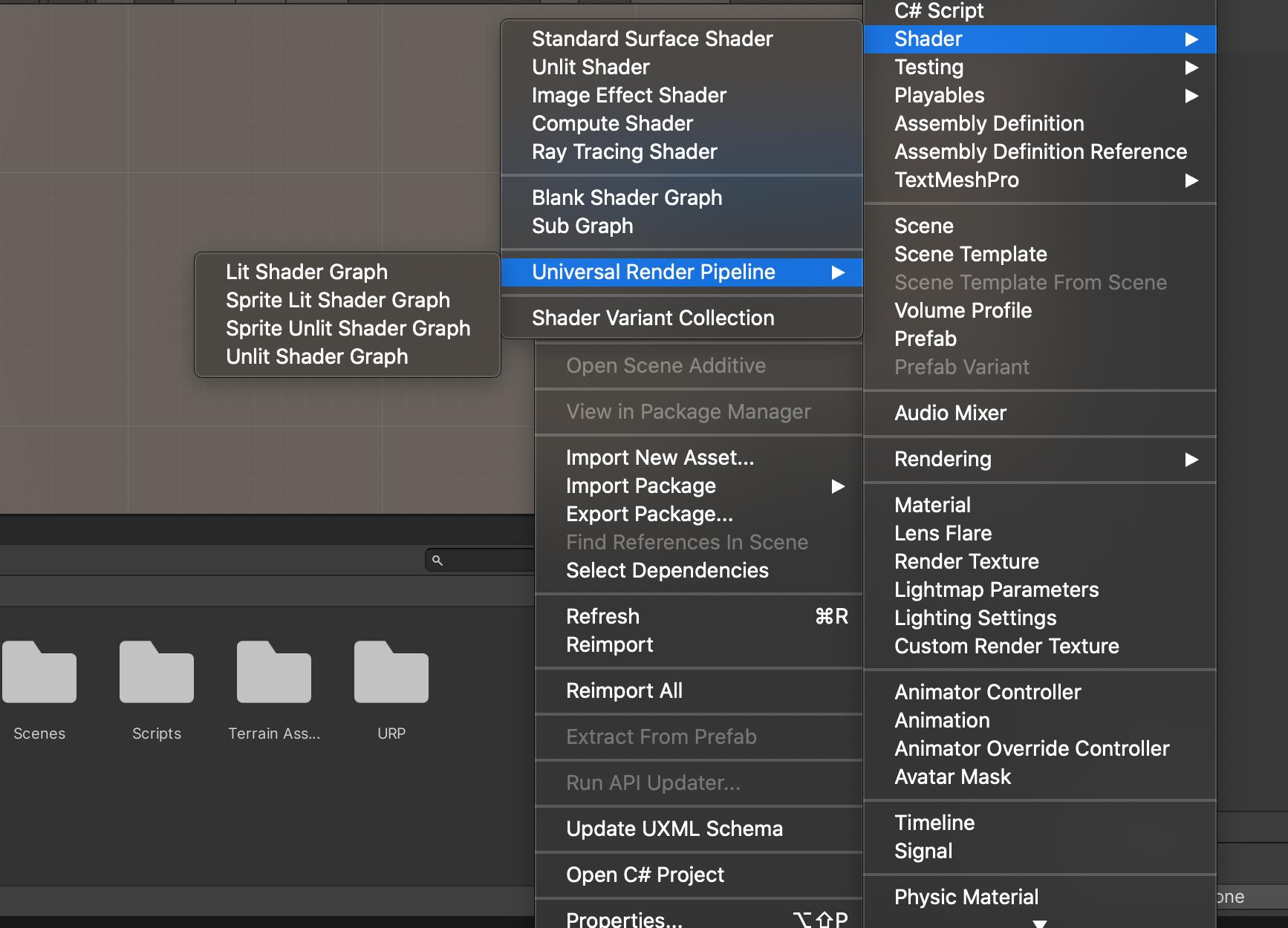Screen dimensions: 1288x928
Task: Create a new Material
Action: pos(1040,506)
